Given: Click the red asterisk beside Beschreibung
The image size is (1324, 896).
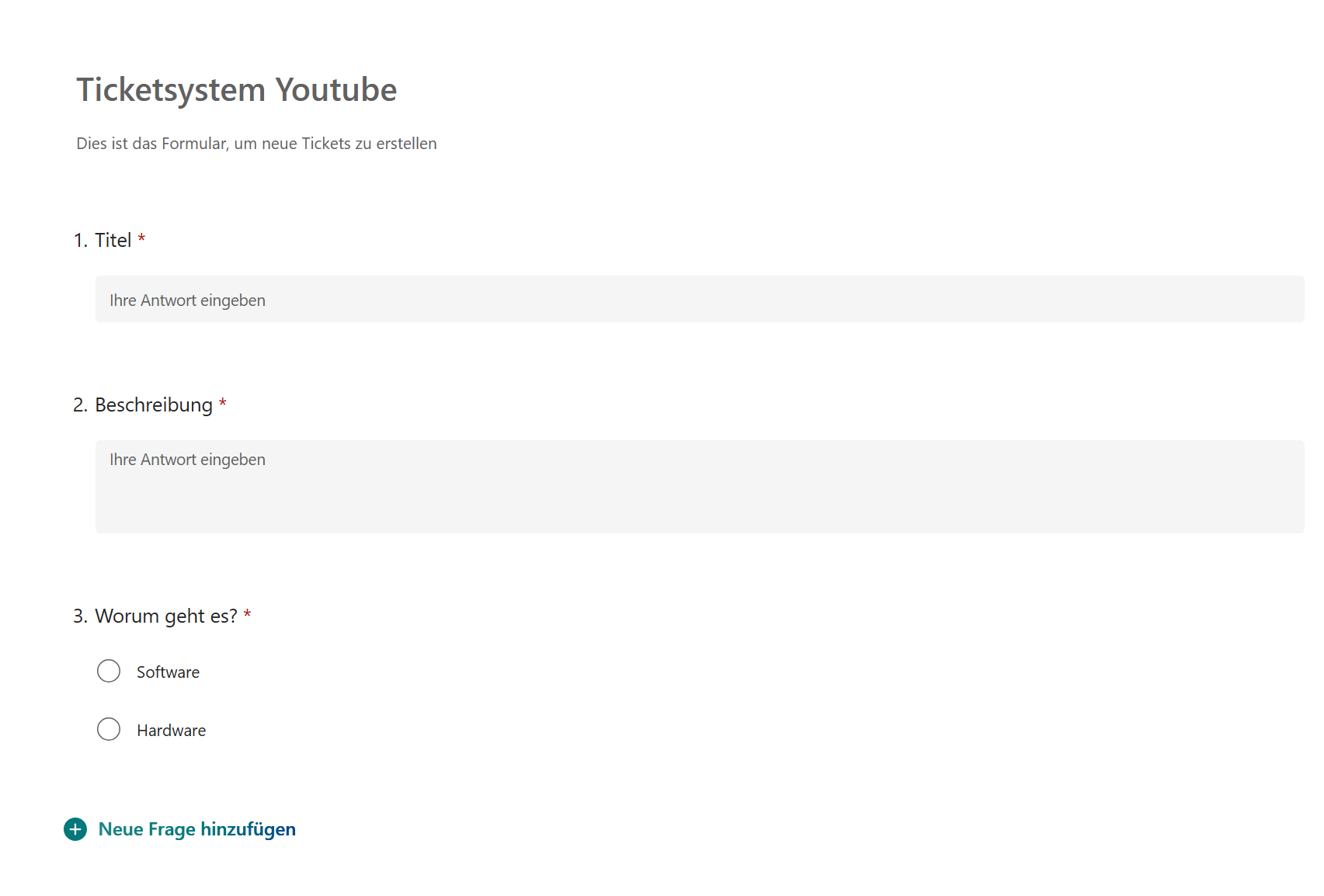Looking at the screenshot, I should [x=222, y=403].
